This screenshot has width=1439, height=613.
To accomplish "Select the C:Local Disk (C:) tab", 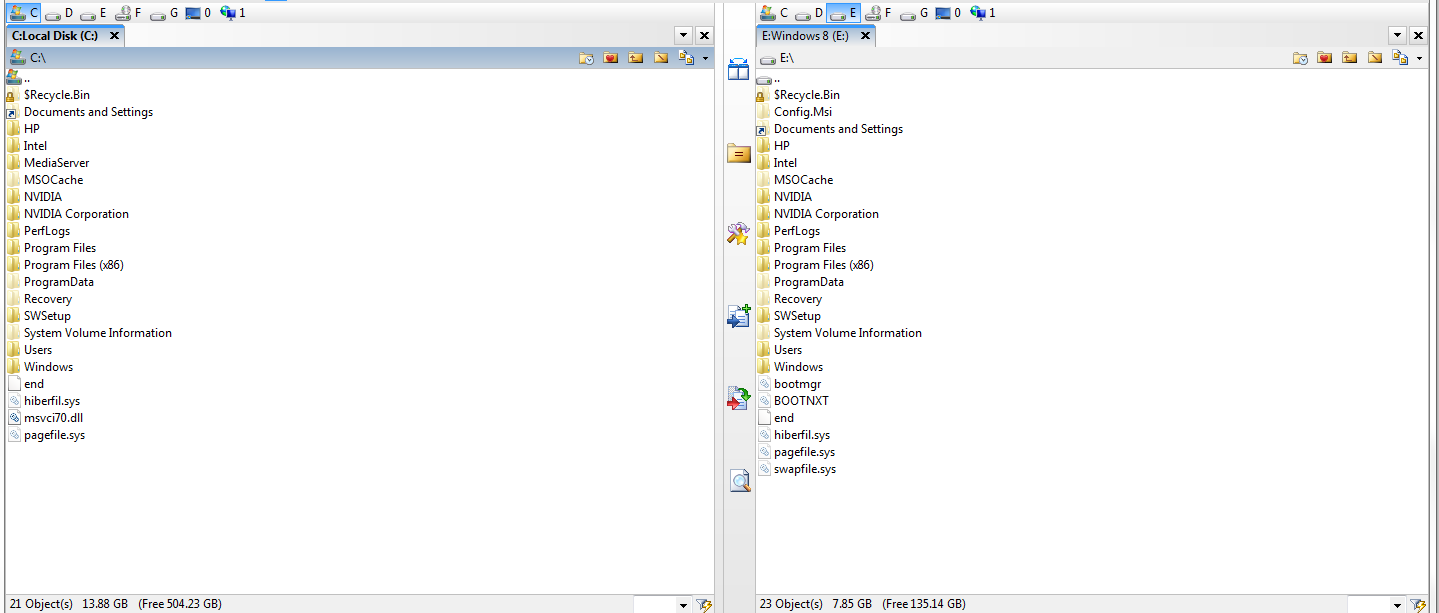I will click(x=58, y=36).
